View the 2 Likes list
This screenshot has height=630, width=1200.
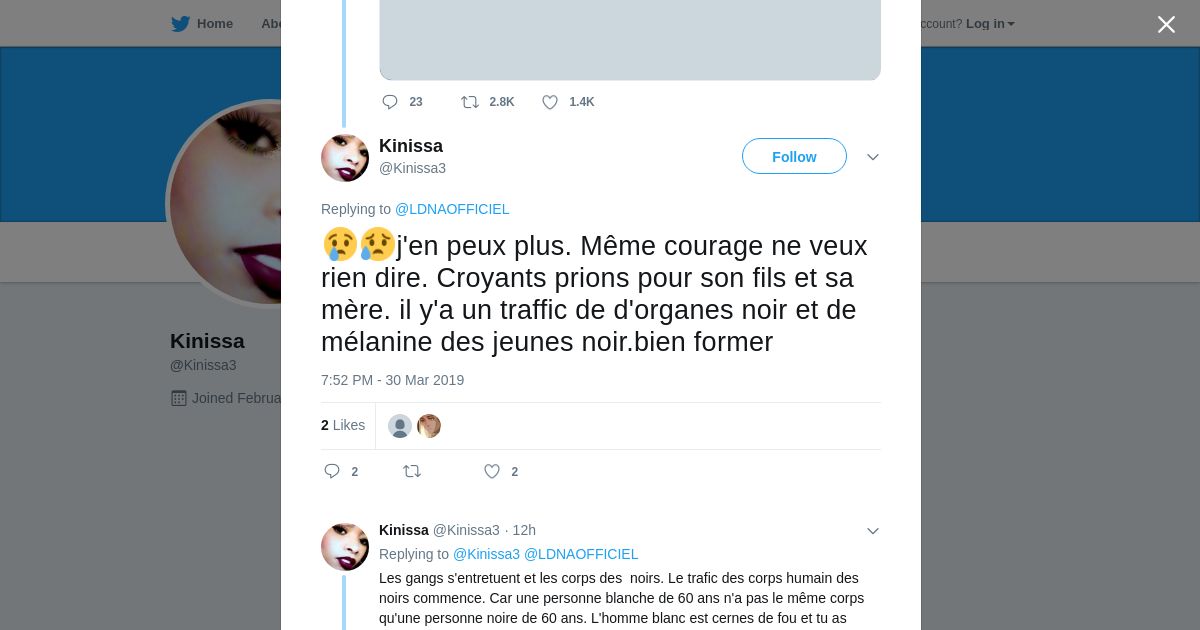tap(343, 425)
